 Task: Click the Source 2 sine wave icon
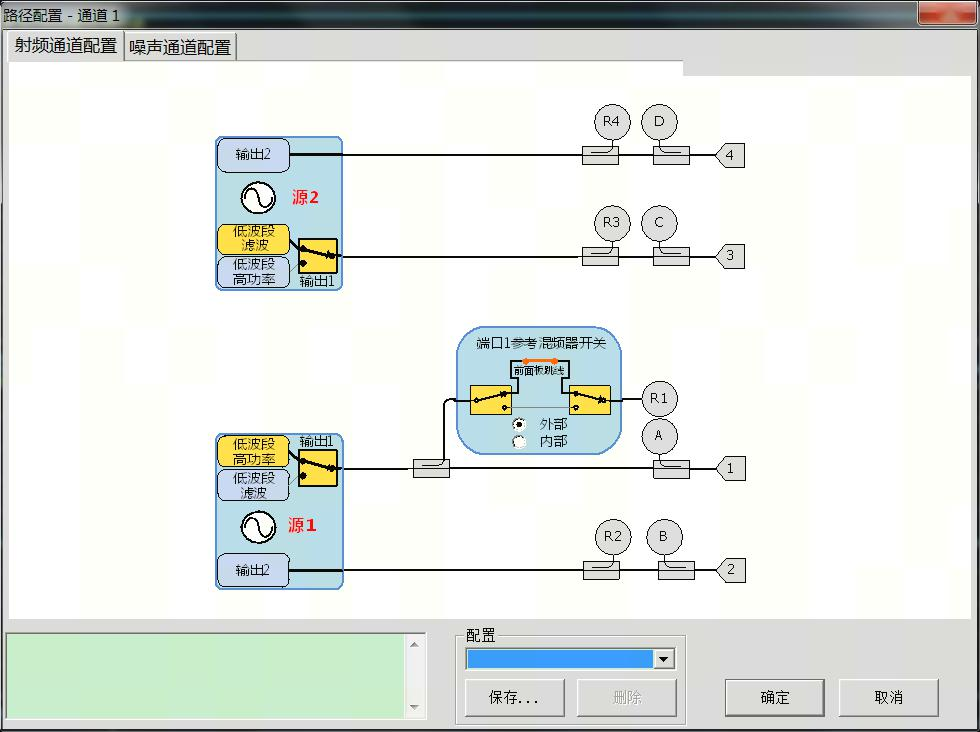[x=257, y=197]
